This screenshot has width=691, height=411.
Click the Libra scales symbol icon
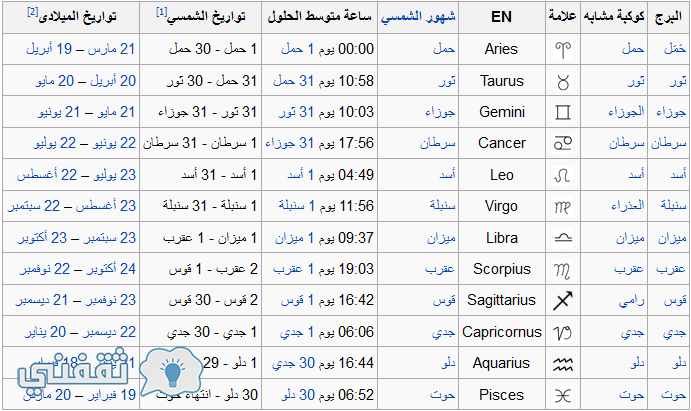[x=563, y=238]
